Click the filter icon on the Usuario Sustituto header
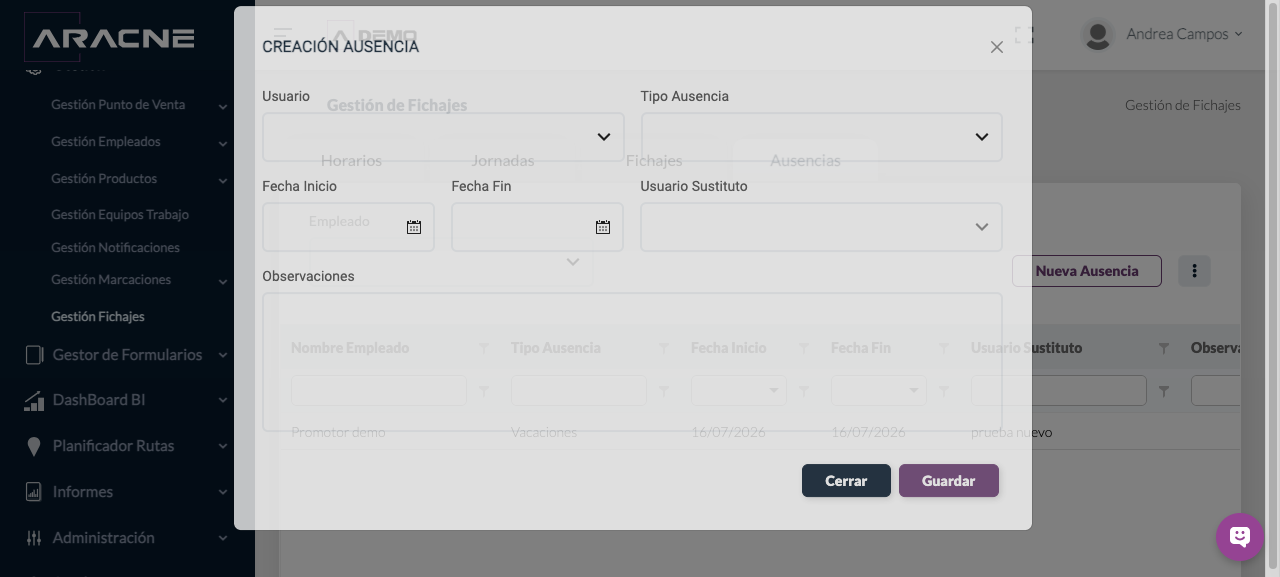Viewport: 1280px width, 577px height. [1164, 348]
